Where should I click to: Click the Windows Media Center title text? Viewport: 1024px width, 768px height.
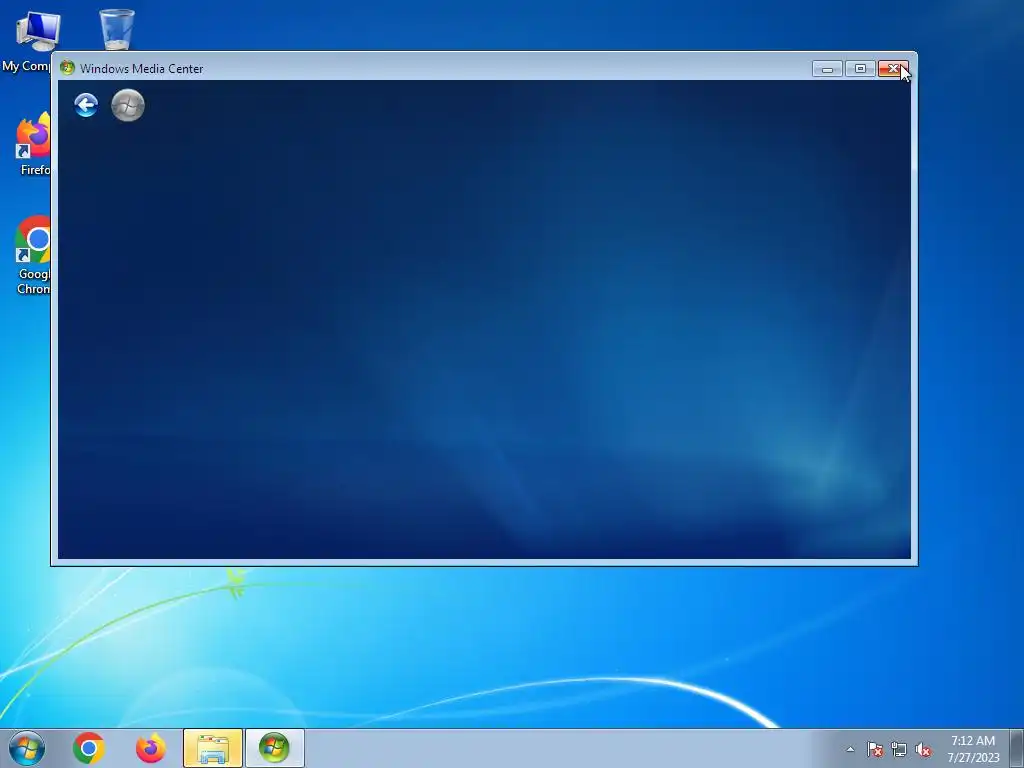pos(141,69)
